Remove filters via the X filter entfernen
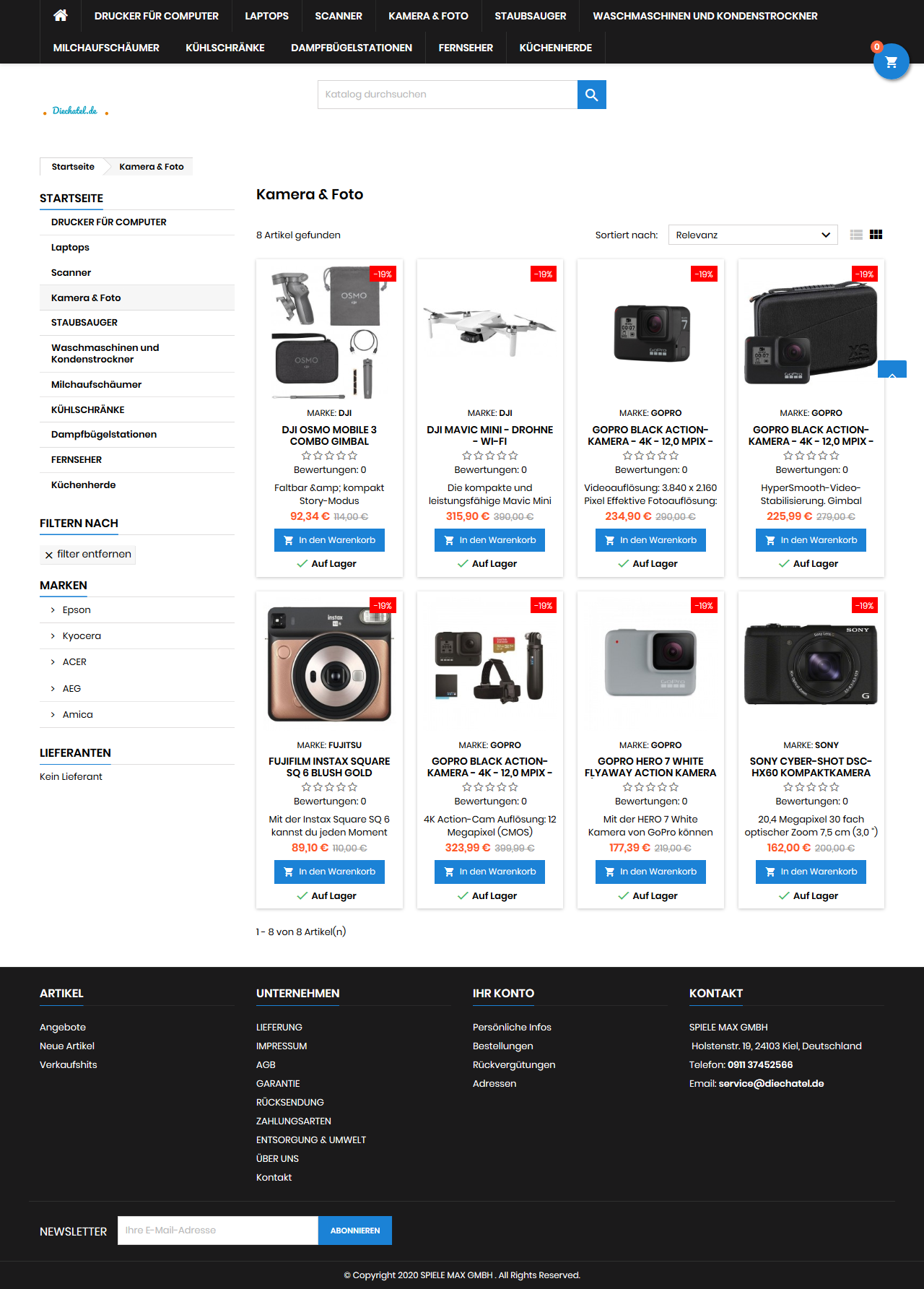 (x=88, y=555)
